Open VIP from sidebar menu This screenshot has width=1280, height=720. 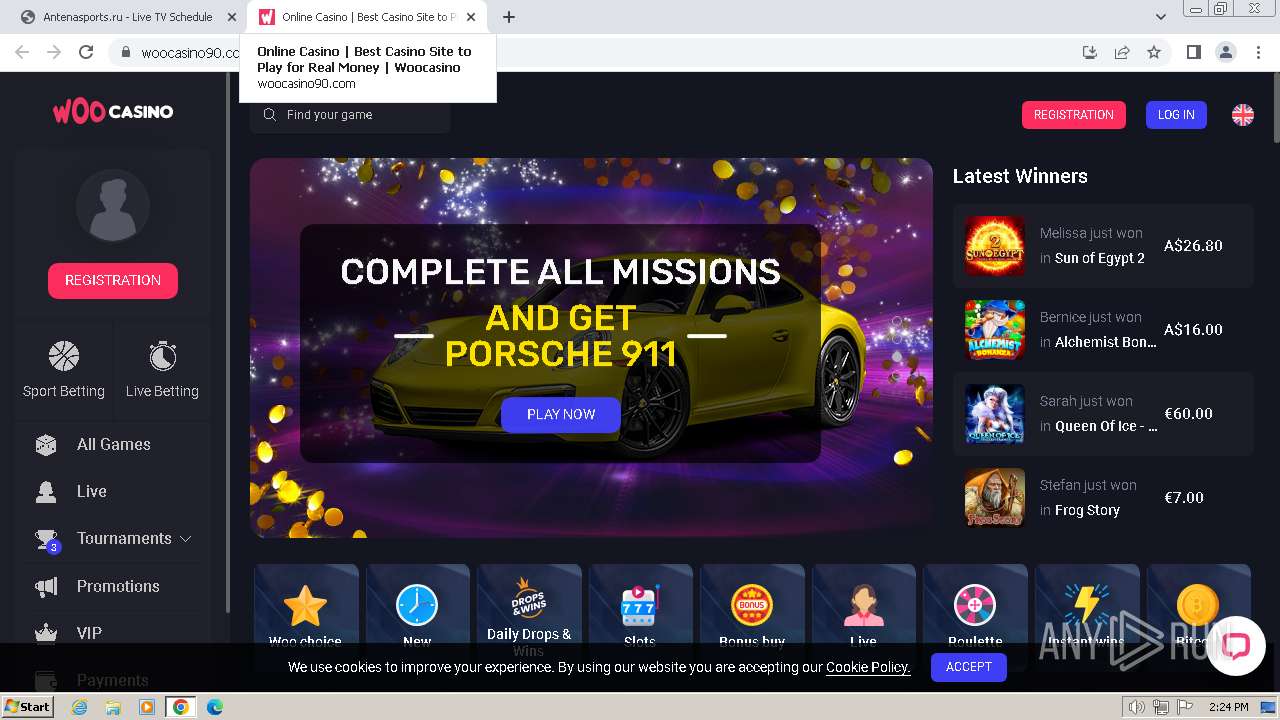click(89, 633)
